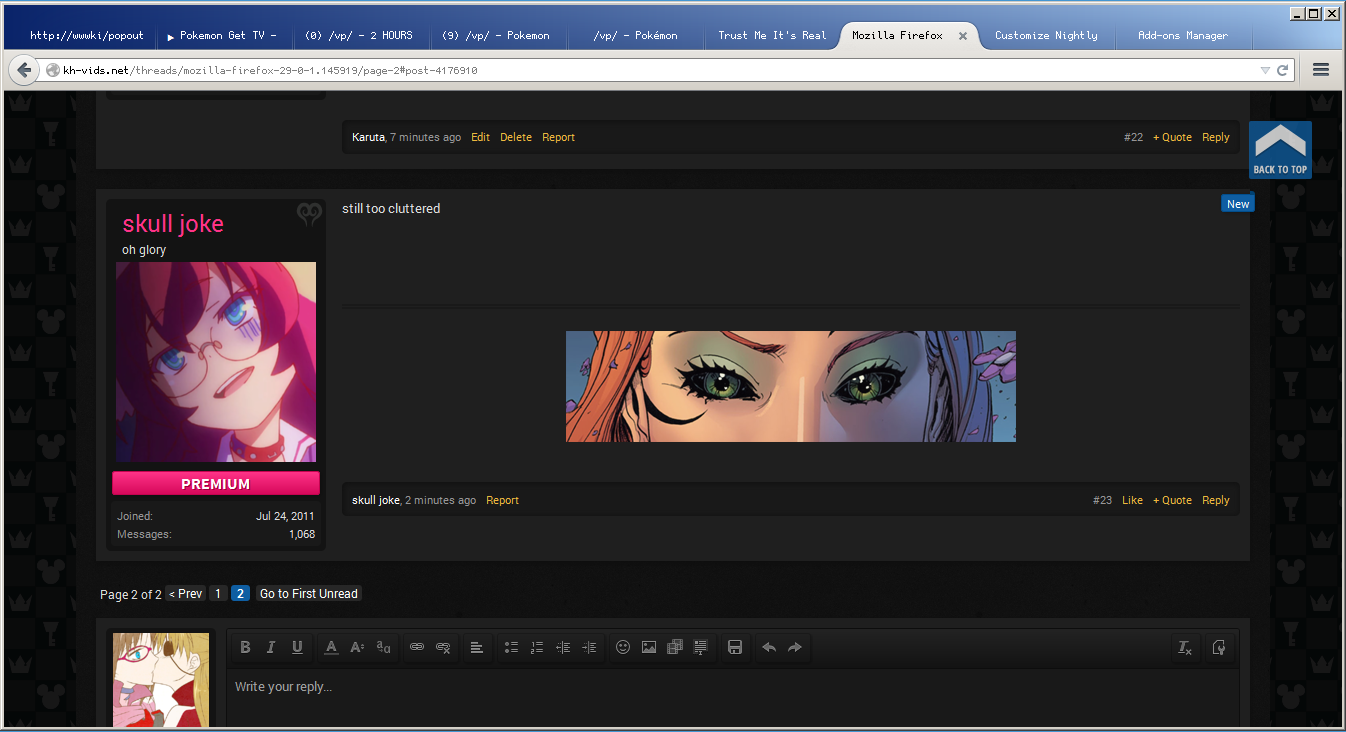Open the text color picker
The height and width of the screenshot is (732, 1346).
[x=331, y=647]
